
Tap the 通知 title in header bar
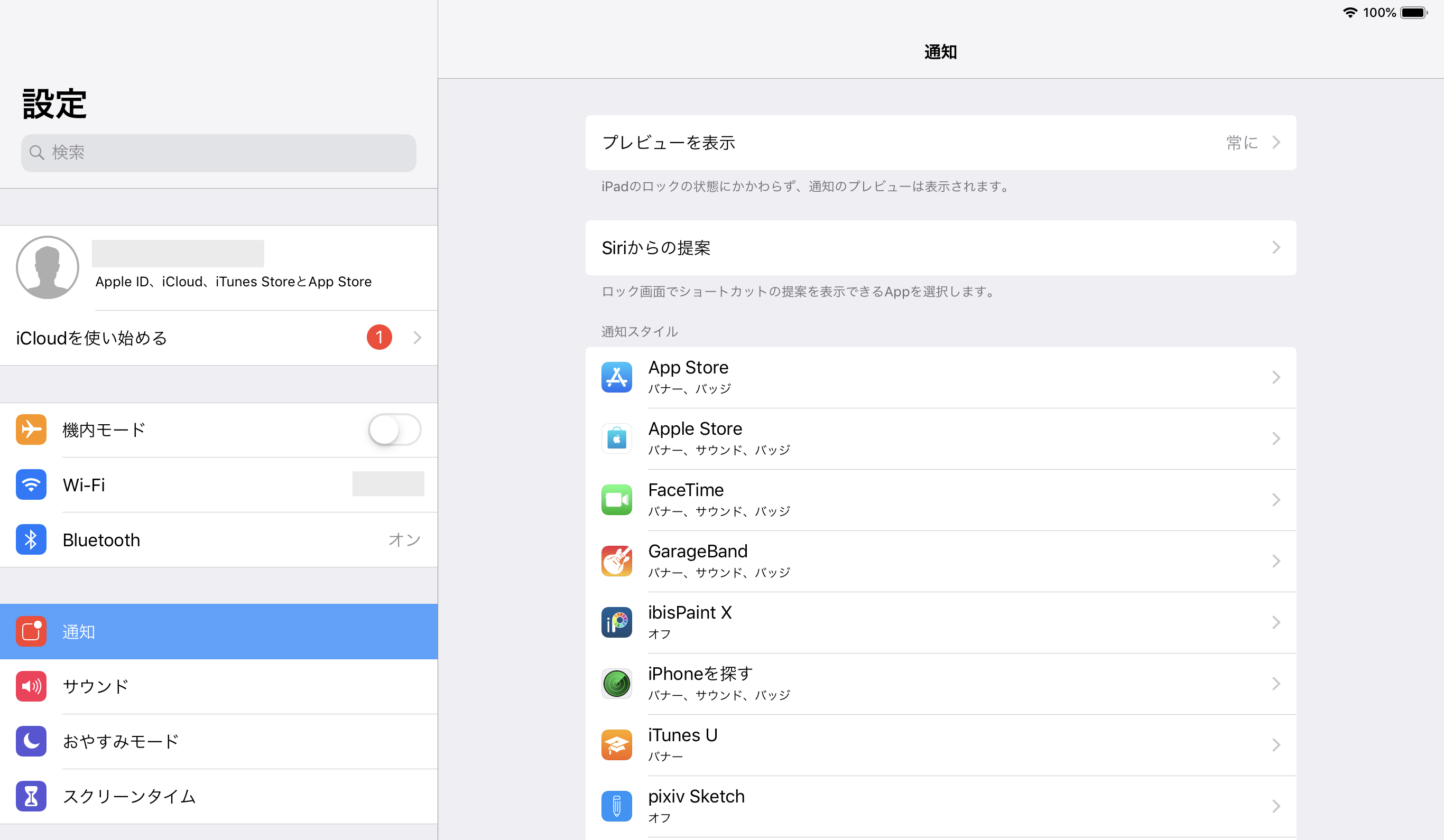click(940, 52)
